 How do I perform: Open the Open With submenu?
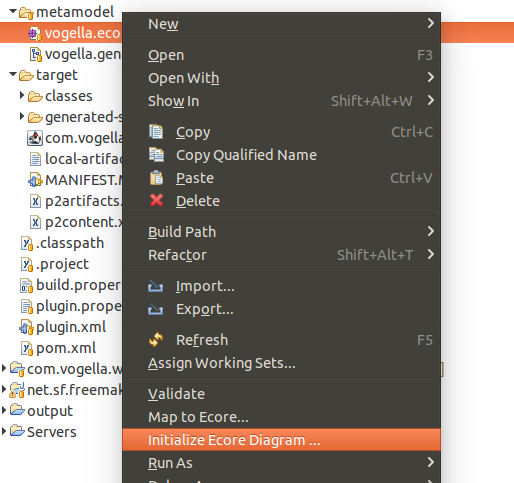click(281, 78)
